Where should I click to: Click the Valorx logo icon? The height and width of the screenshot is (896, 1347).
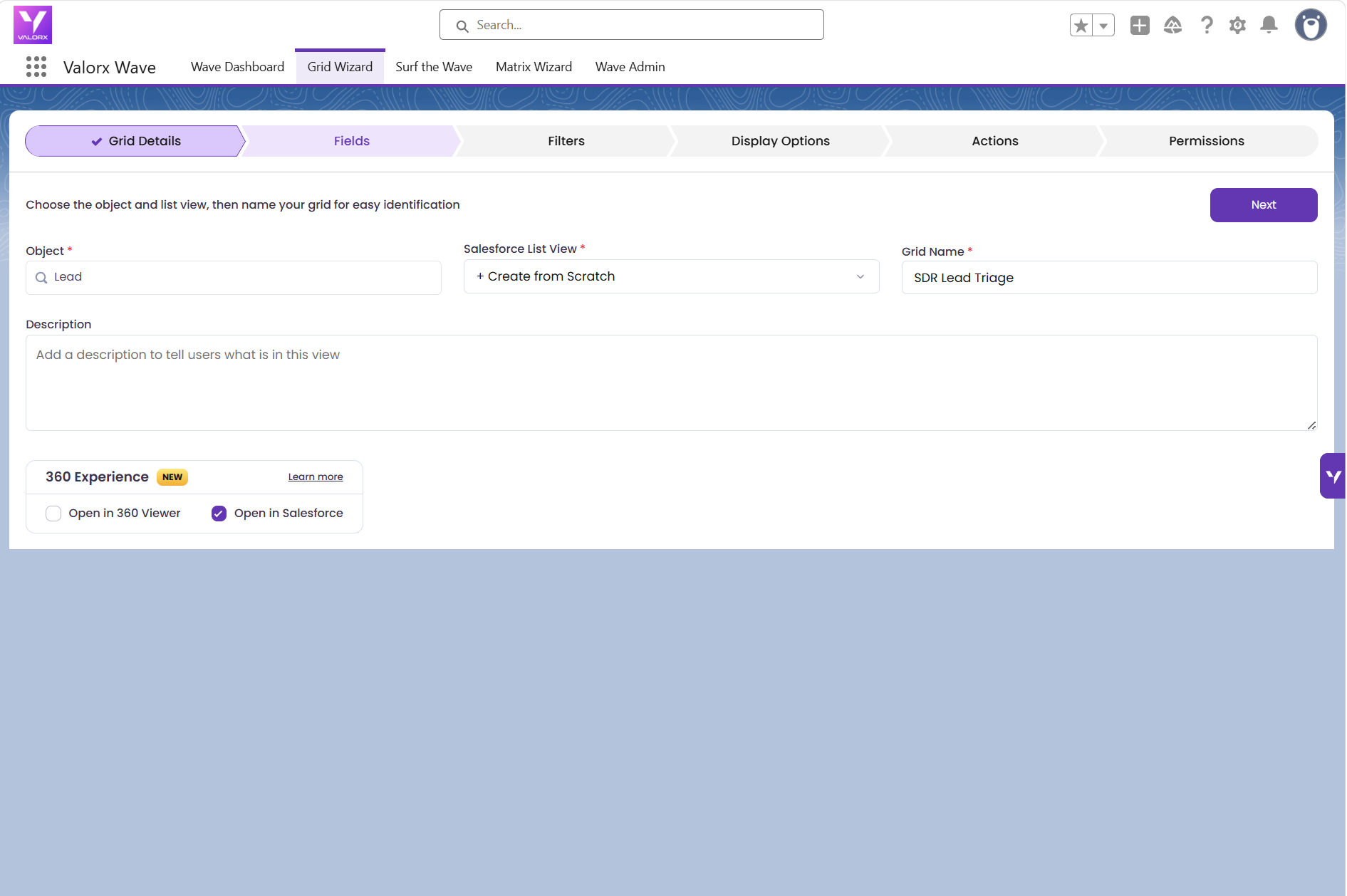pyautogui.click(x=33, y=25)
